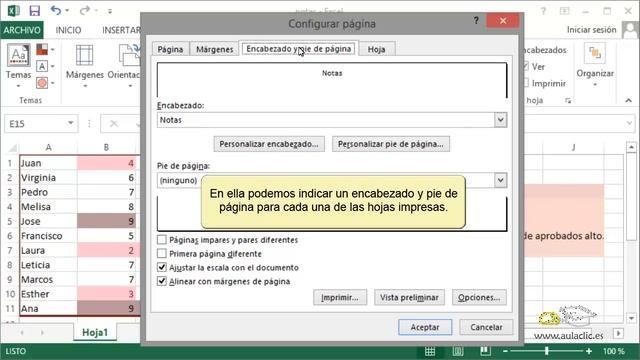
Task: Click Personalizar encabezado button
Action: pos(269,144)
